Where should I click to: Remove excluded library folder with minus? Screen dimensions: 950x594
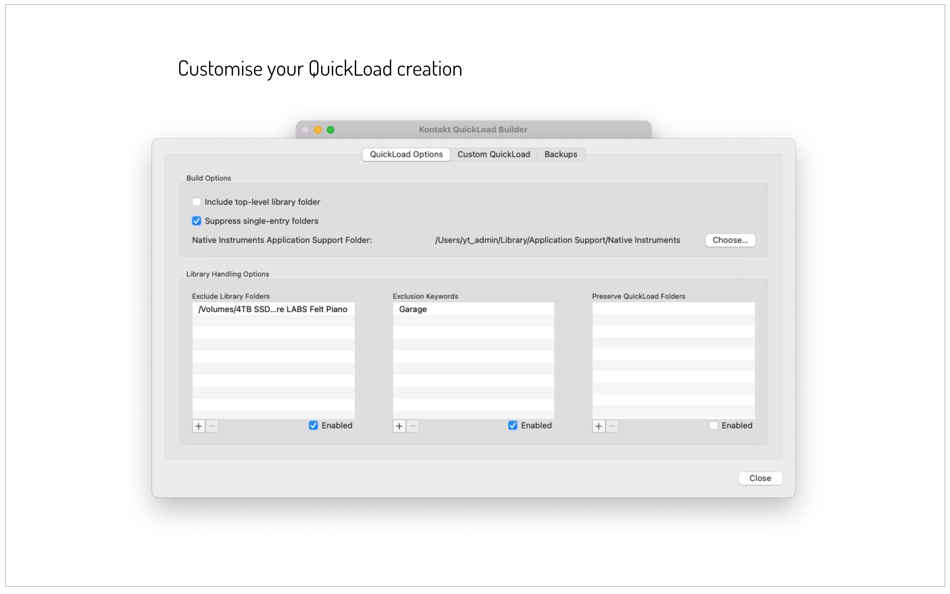[212, 426]
